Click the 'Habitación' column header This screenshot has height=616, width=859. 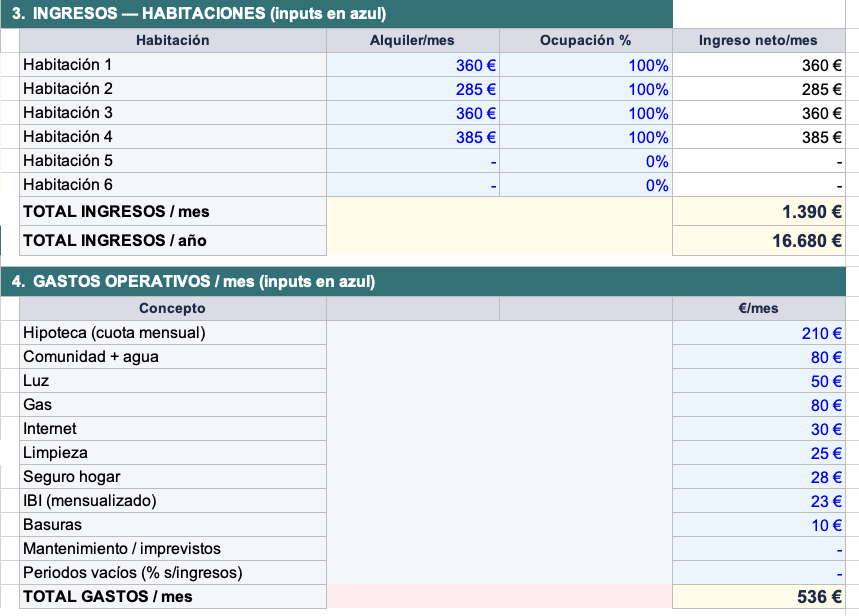173,41
